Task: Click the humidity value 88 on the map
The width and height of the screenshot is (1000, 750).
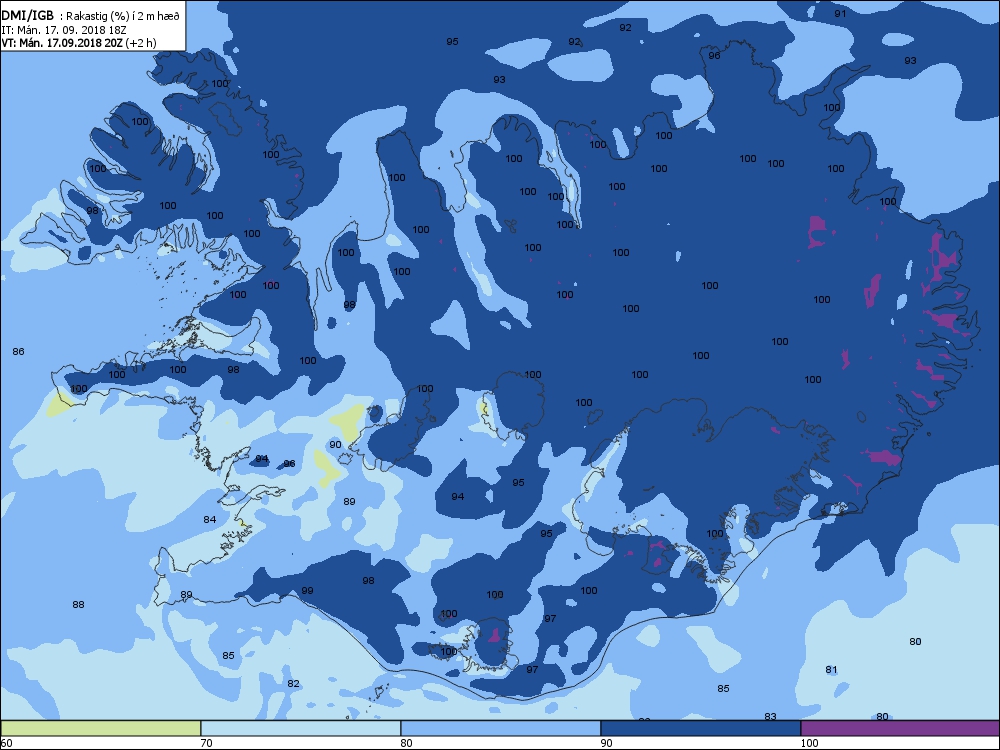Action: [x=78, y=604]
